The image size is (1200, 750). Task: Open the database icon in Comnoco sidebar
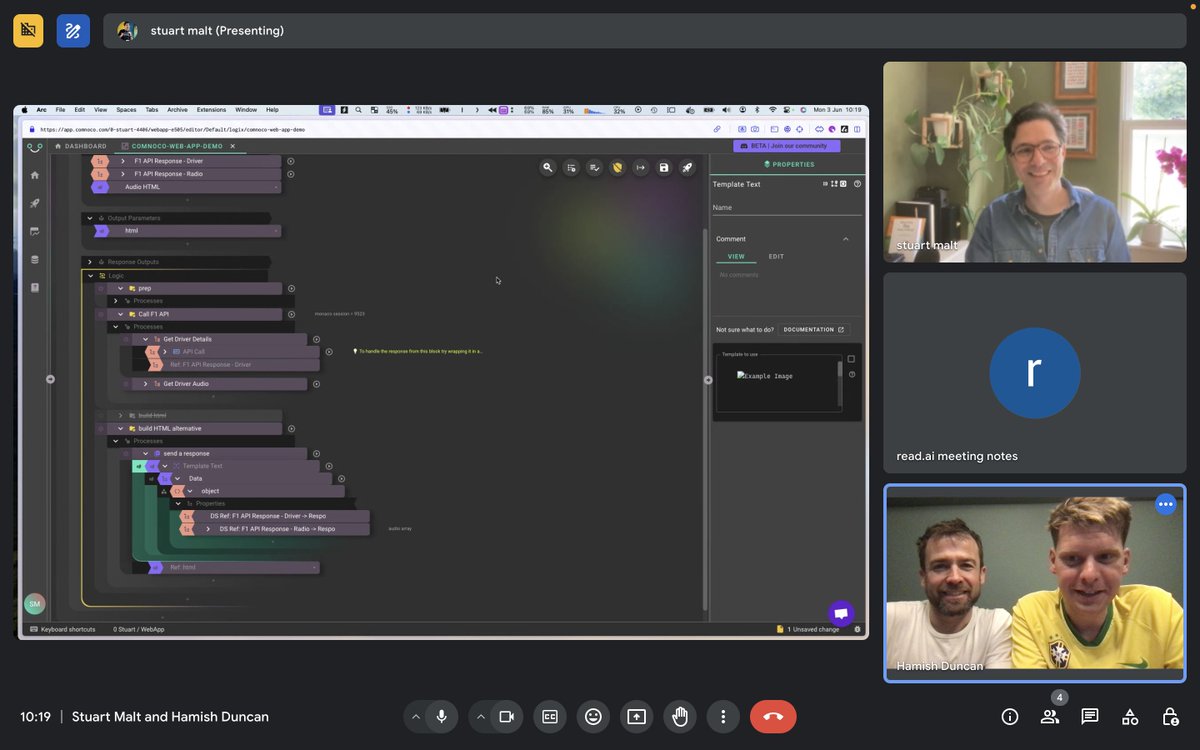[x=35, y=259]
